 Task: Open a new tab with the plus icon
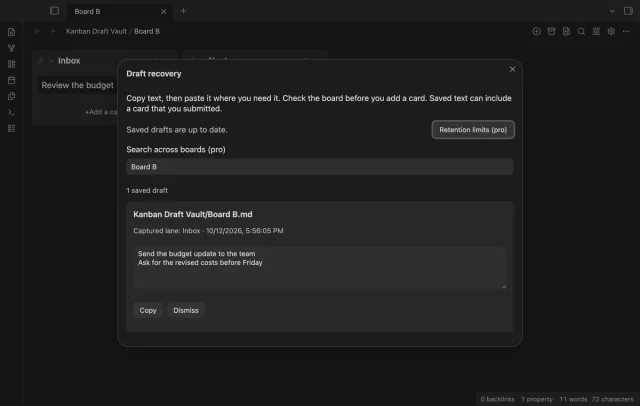pos(183,11)
